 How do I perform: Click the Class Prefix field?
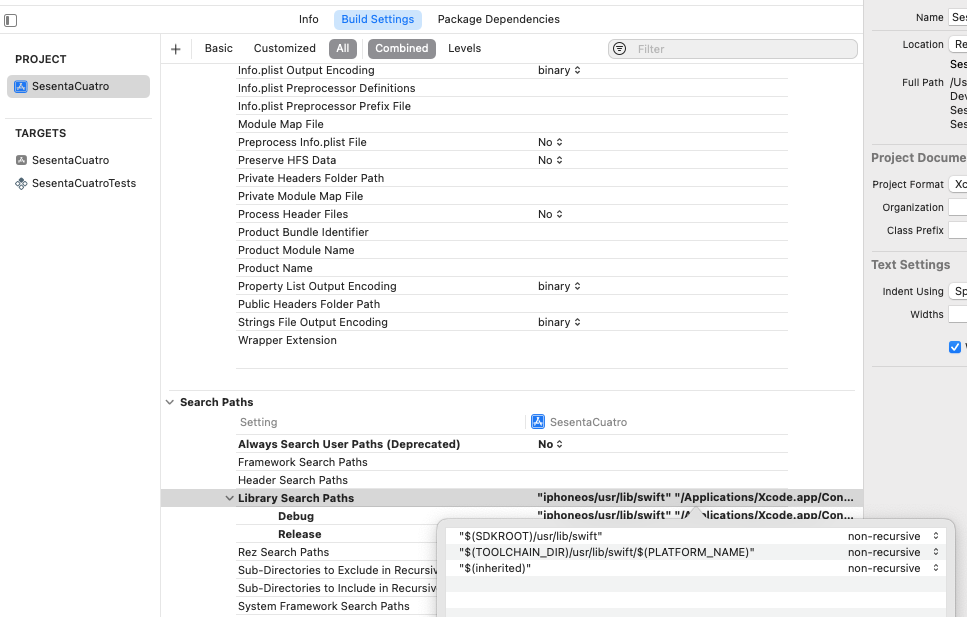click(958, 230)
